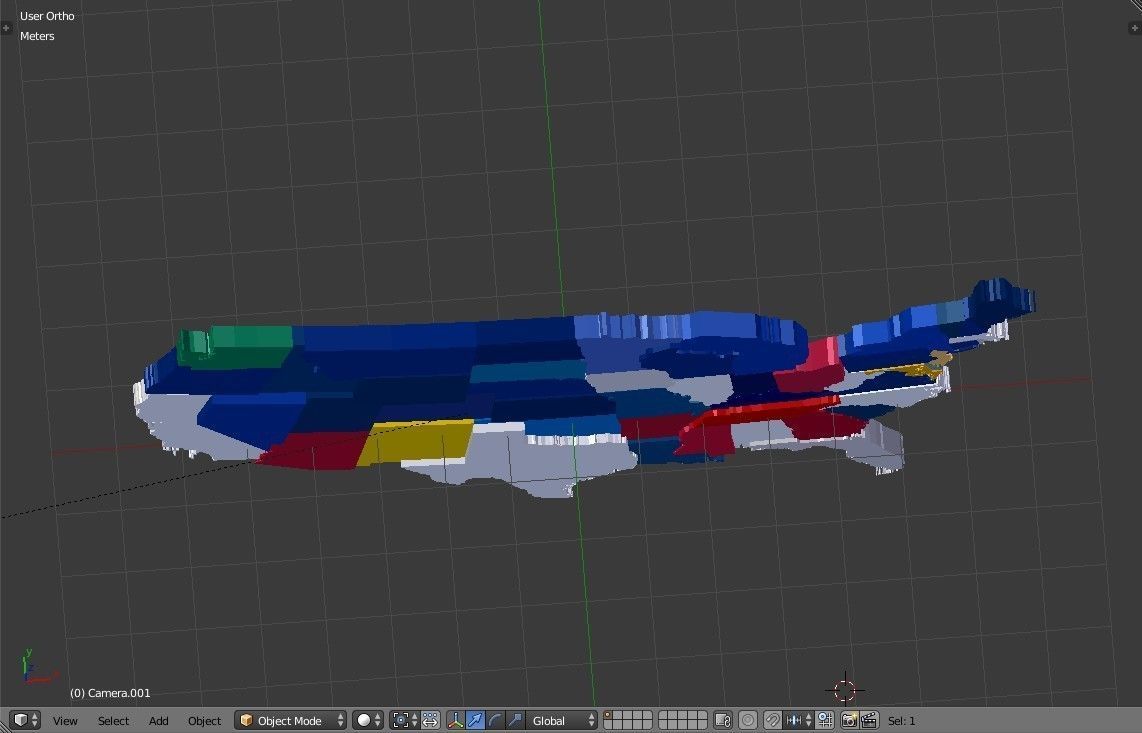
Task: Open the Object Mode dropdown
Action: (x=291, y=720)
